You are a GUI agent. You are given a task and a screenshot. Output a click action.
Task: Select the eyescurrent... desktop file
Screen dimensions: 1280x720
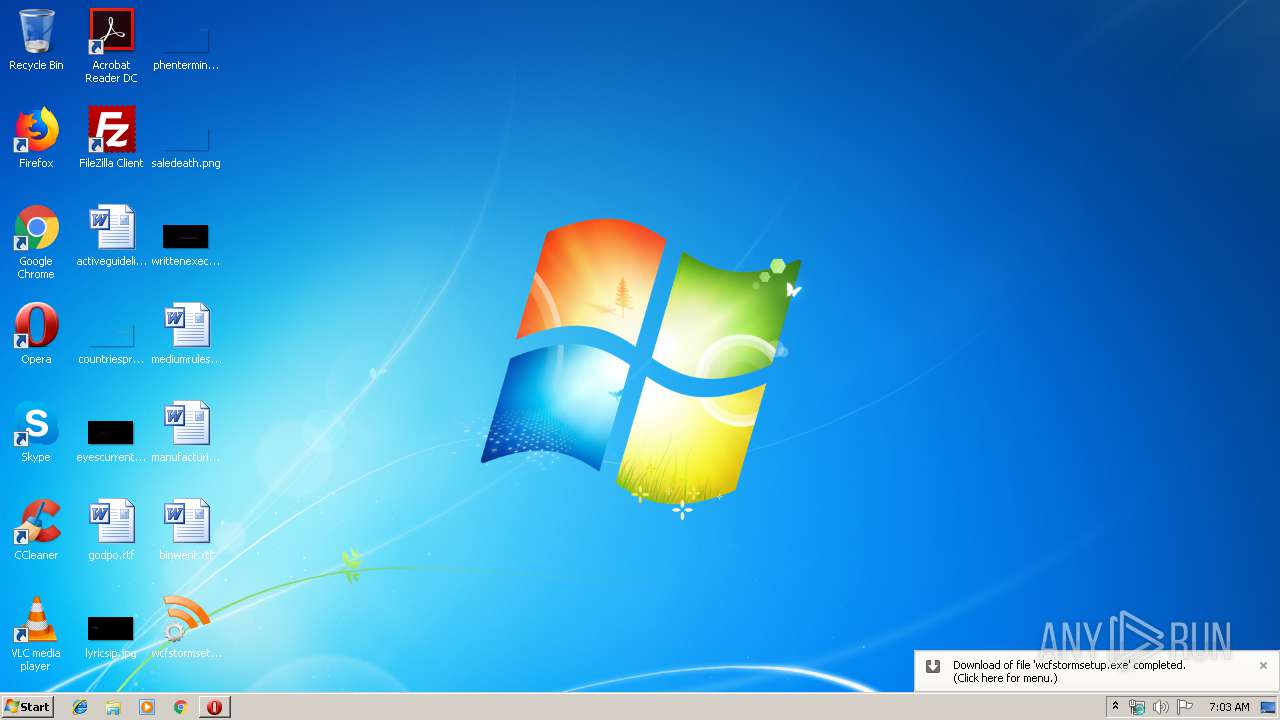tap(111, 440)
